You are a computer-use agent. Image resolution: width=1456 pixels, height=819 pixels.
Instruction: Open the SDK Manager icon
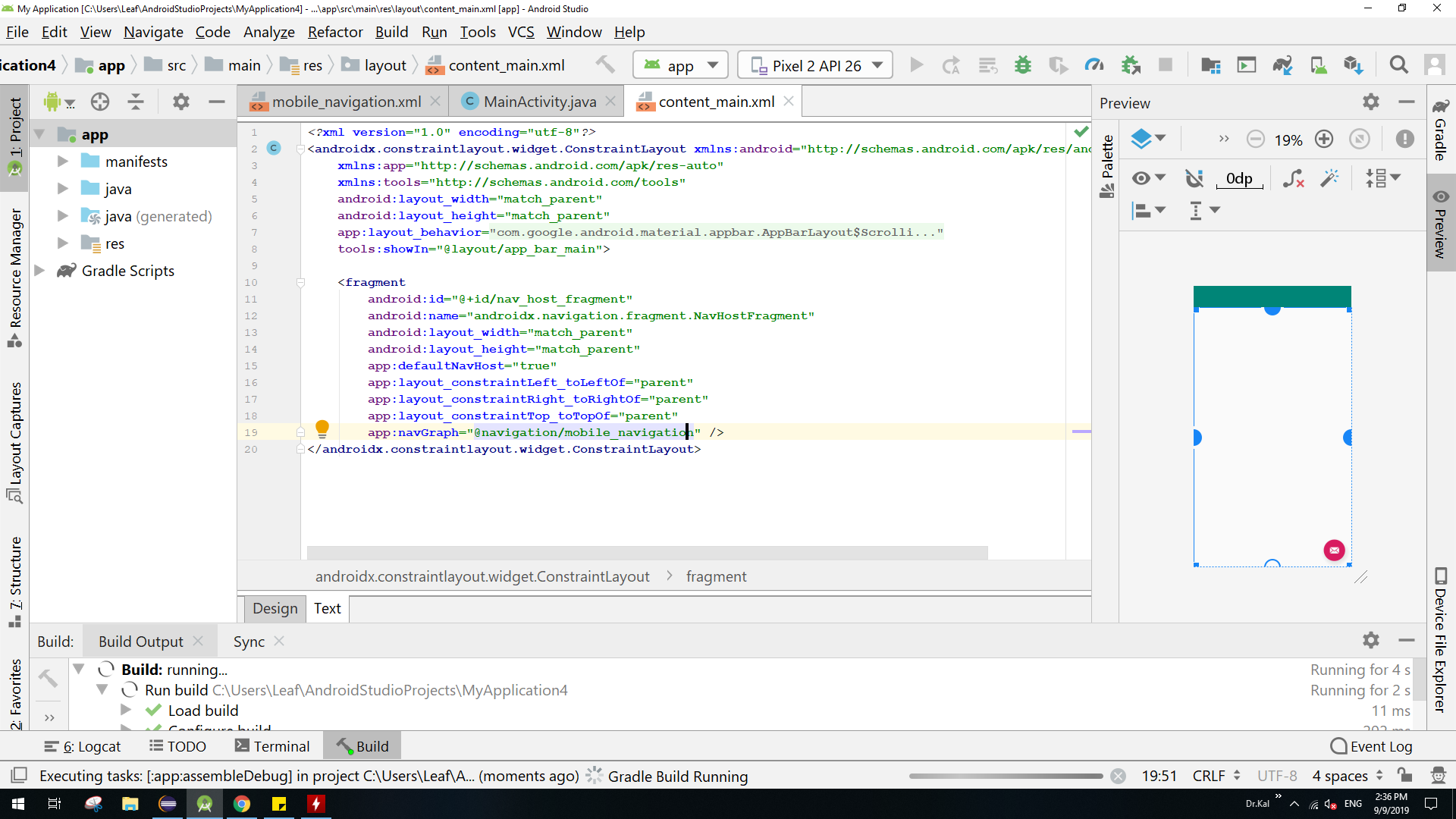tap(1354, 65)
